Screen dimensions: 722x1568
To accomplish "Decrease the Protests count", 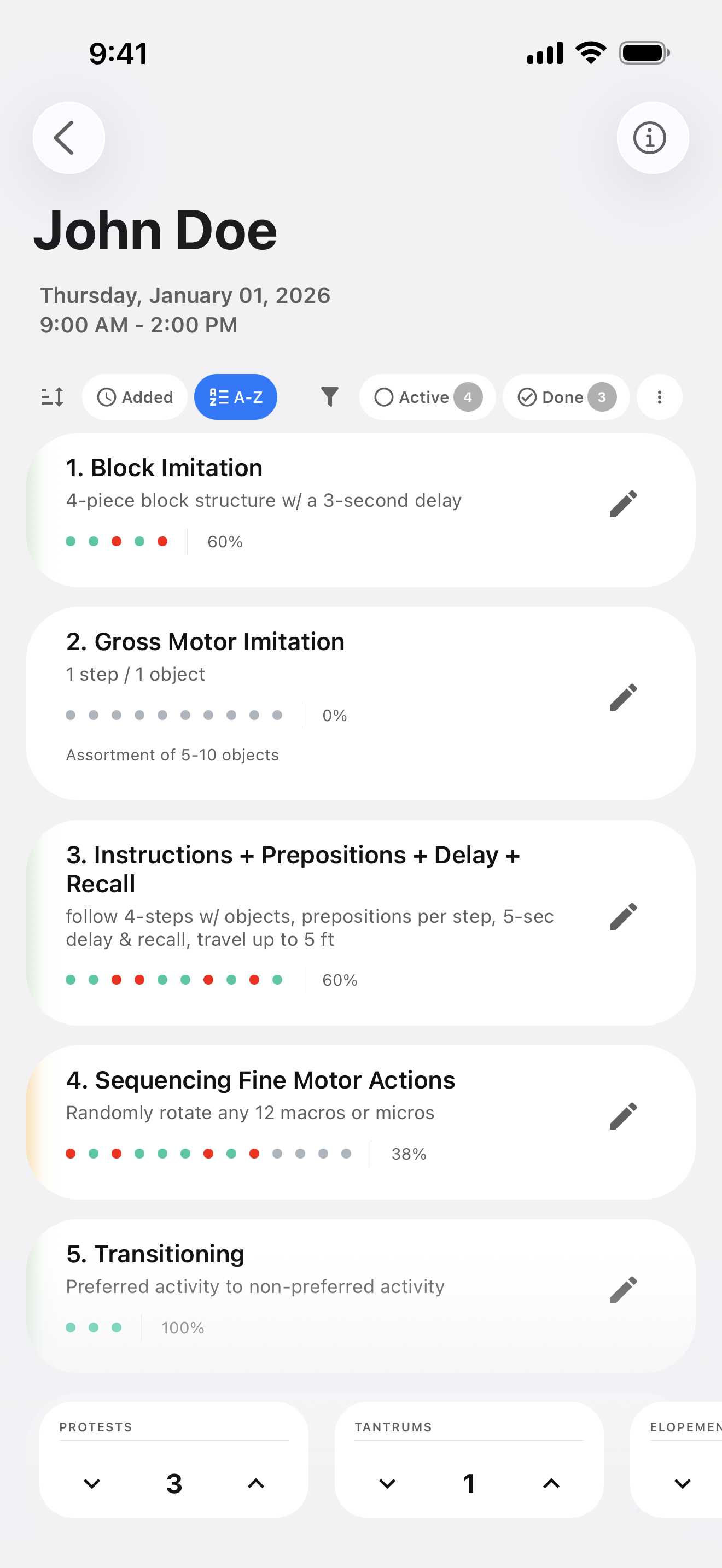I will tap(92, 1483).
